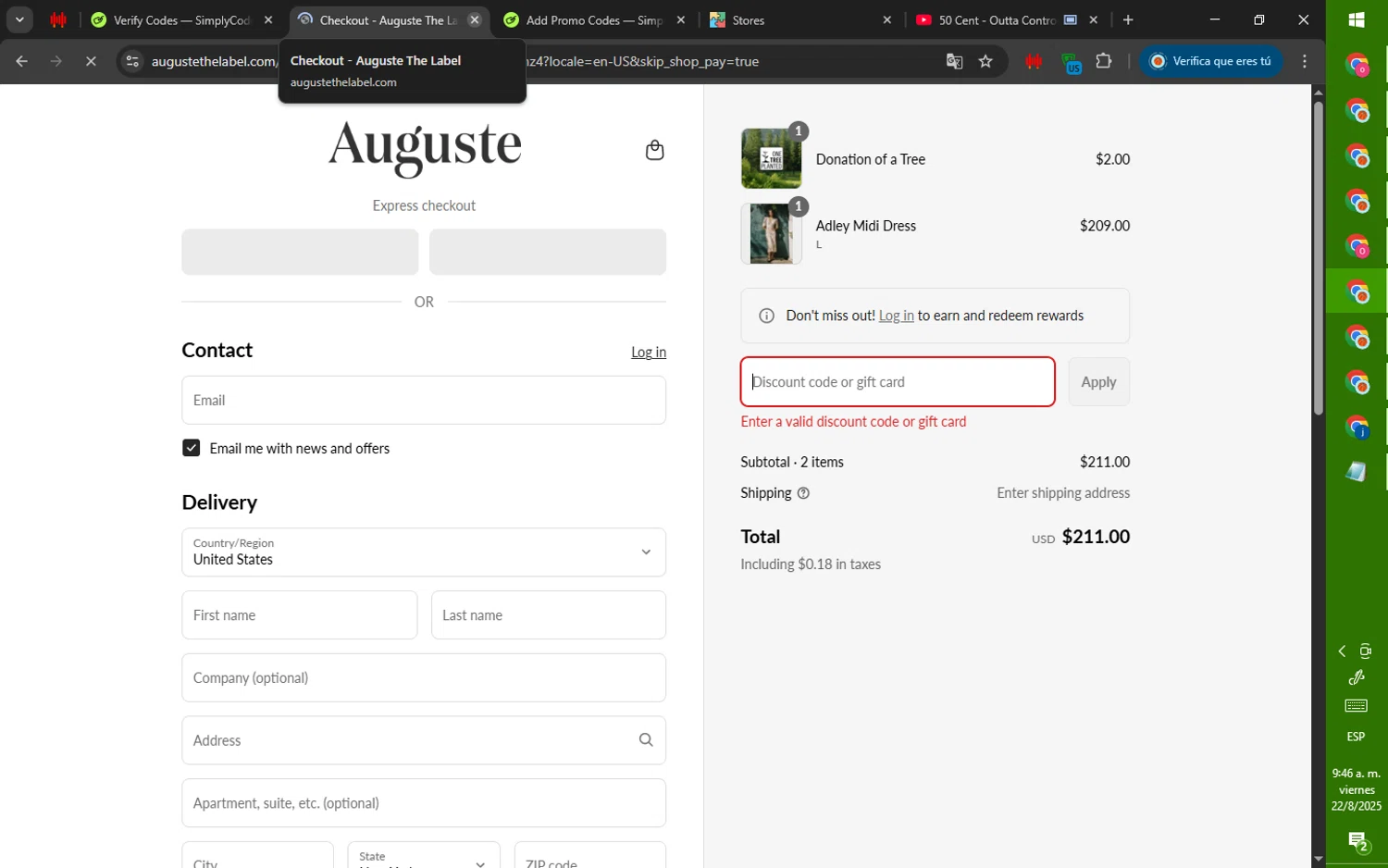Click the Company (optional) field
Viewport: 1388px width, 868px height.
click(x=424, y=677)
